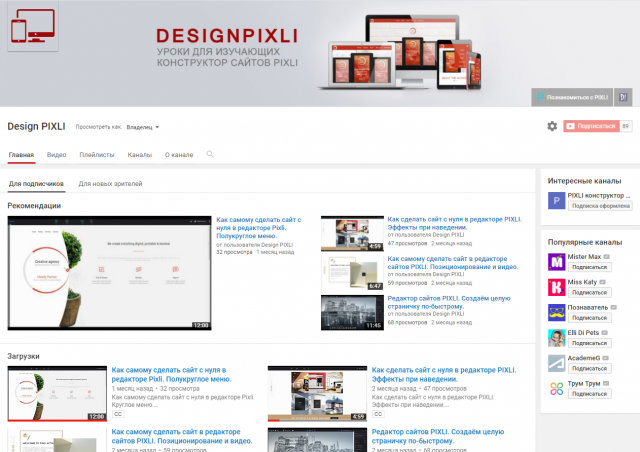The width and height of the screenshot is (640, 452).
Task: Open recommended link Эффекты при наведении
Action: coord(455,223)
